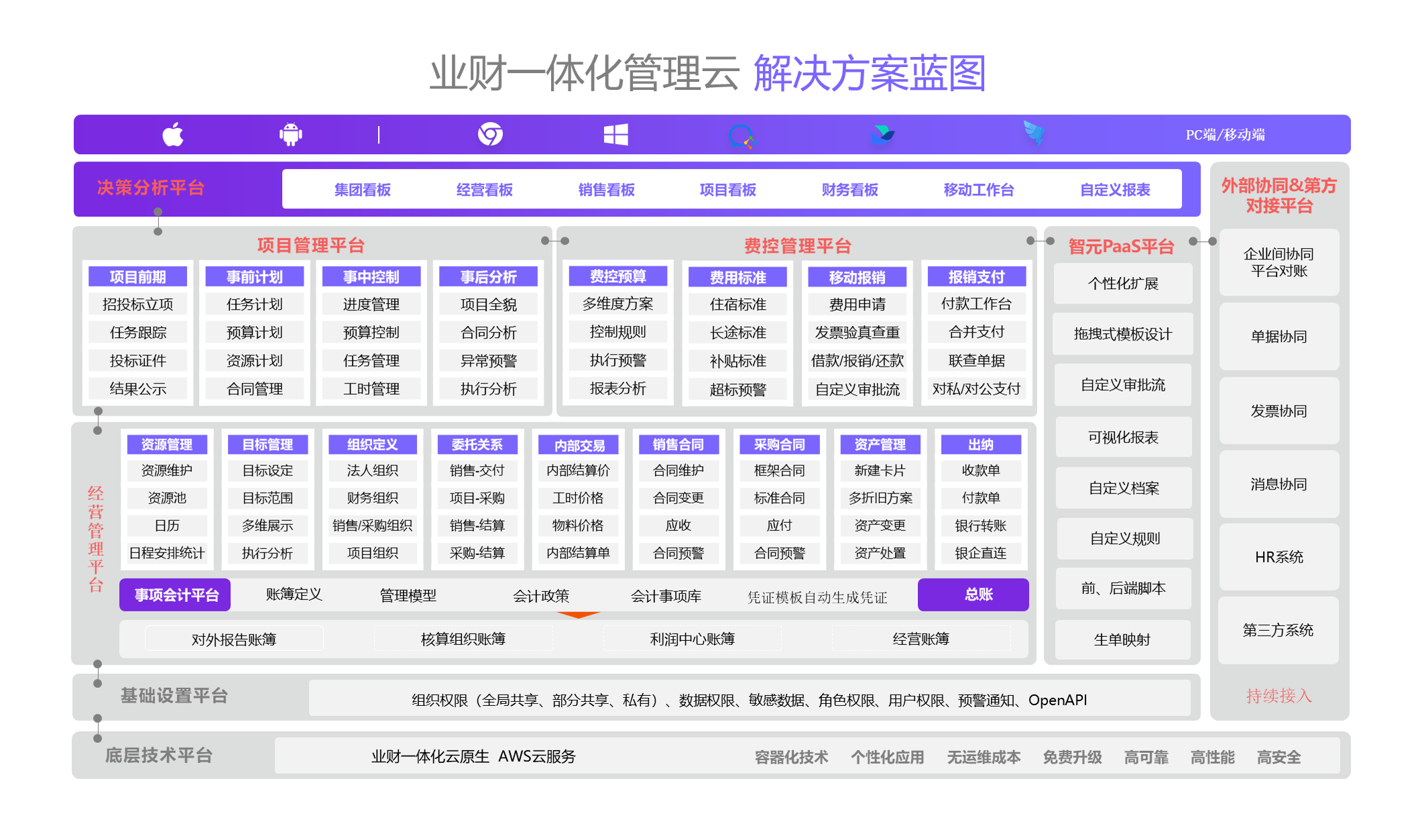Click the Feishu bird icon

(882, 135)
